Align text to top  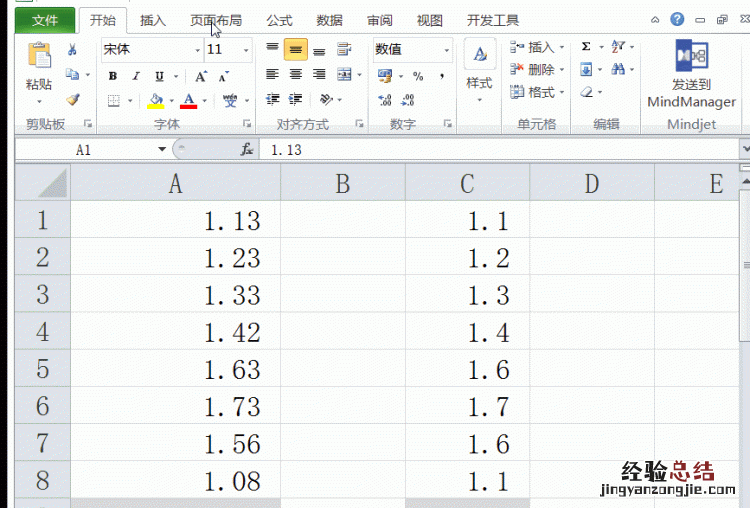[272, 47]
